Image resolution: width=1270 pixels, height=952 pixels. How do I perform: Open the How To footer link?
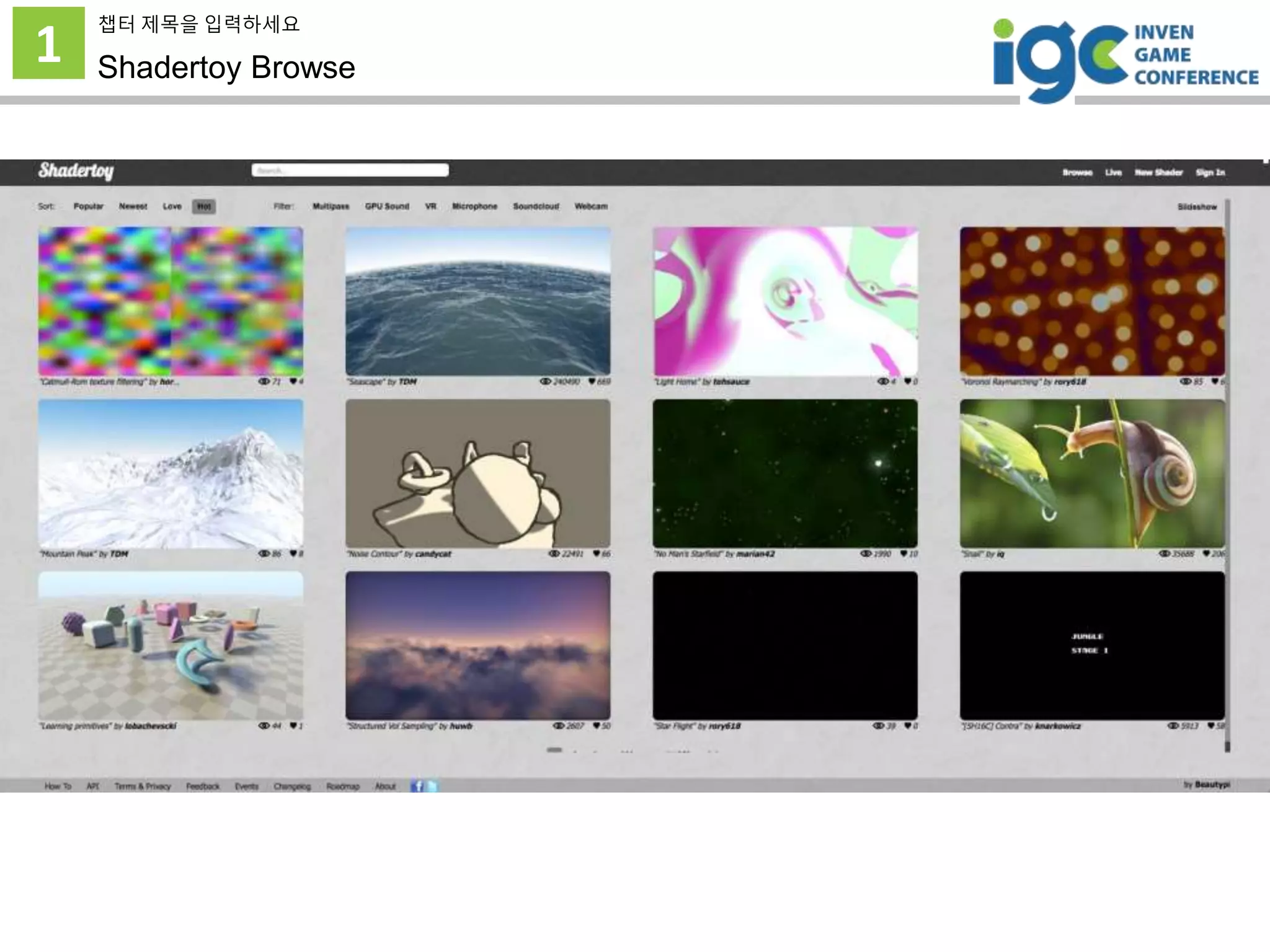(58, 786)
